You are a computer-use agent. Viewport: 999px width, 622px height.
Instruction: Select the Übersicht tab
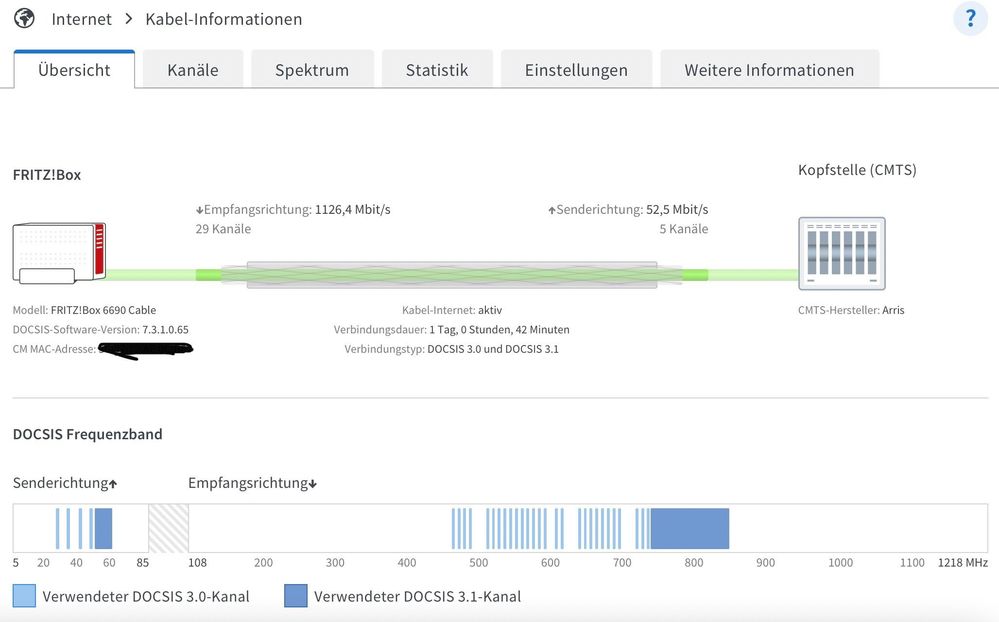pos(74,70)
